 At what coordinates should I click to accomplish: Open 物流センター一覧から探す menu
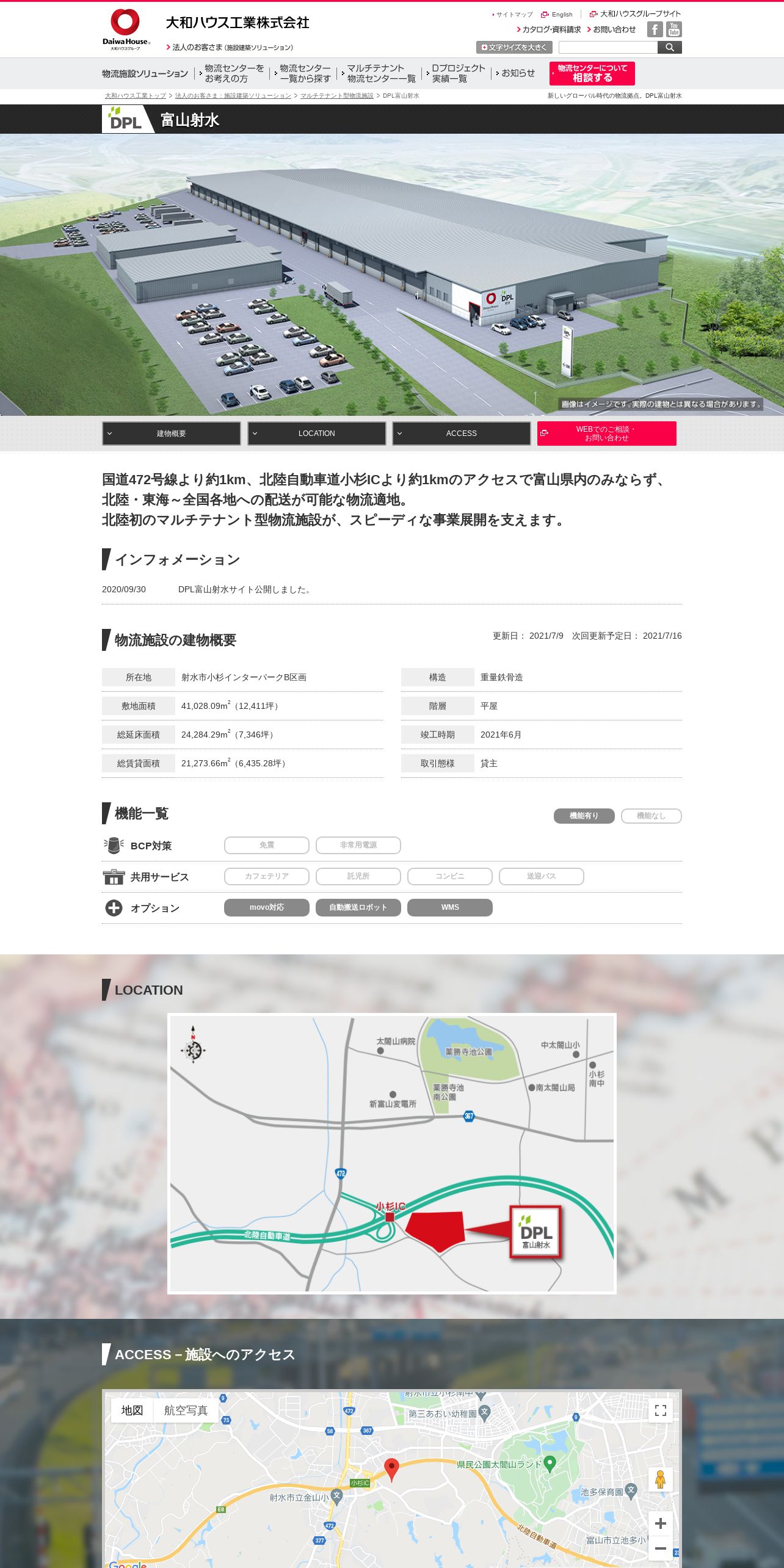[303, 73]
